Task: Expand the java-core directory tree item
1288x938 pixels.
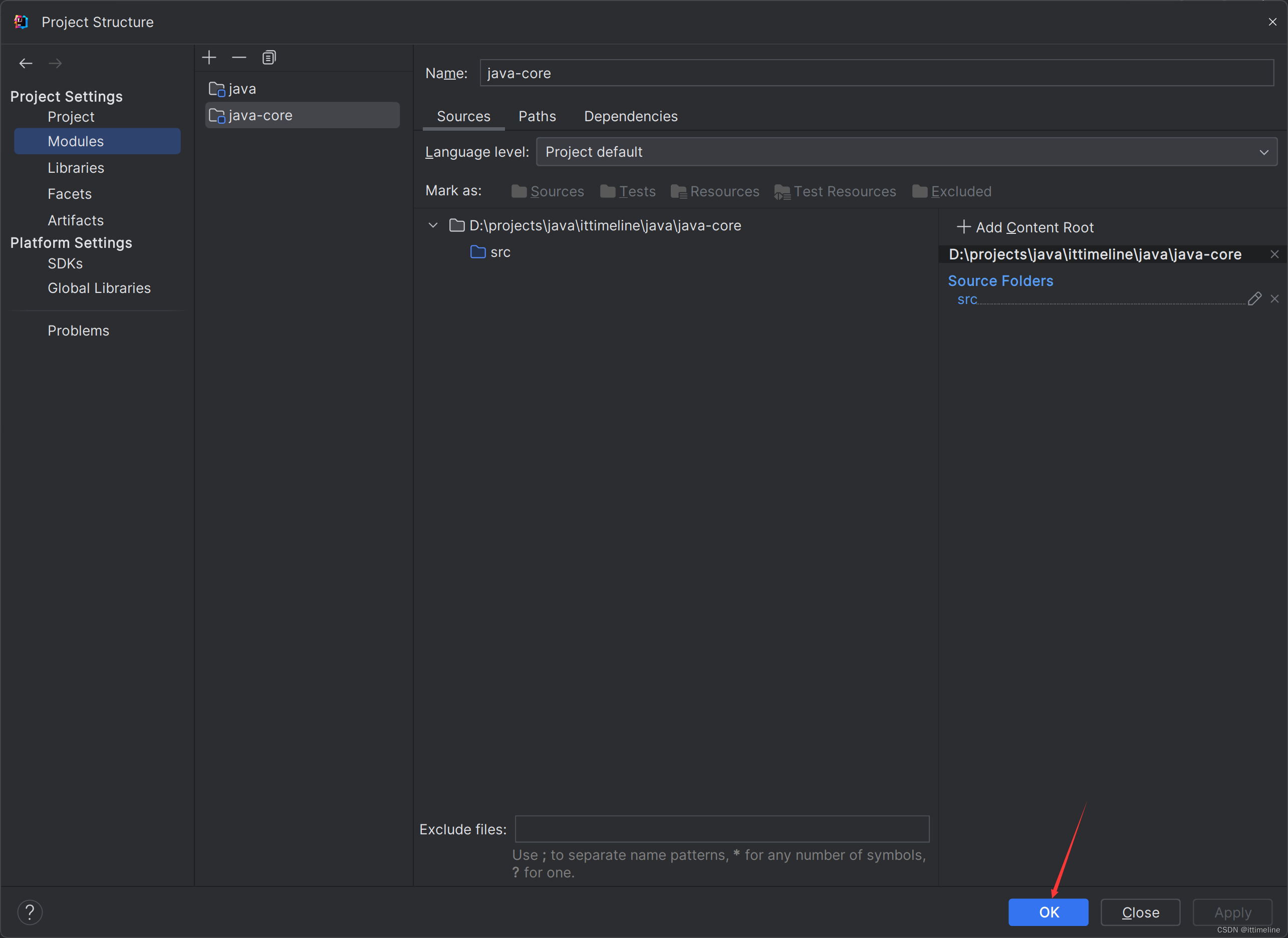Action: coord(434,225)
